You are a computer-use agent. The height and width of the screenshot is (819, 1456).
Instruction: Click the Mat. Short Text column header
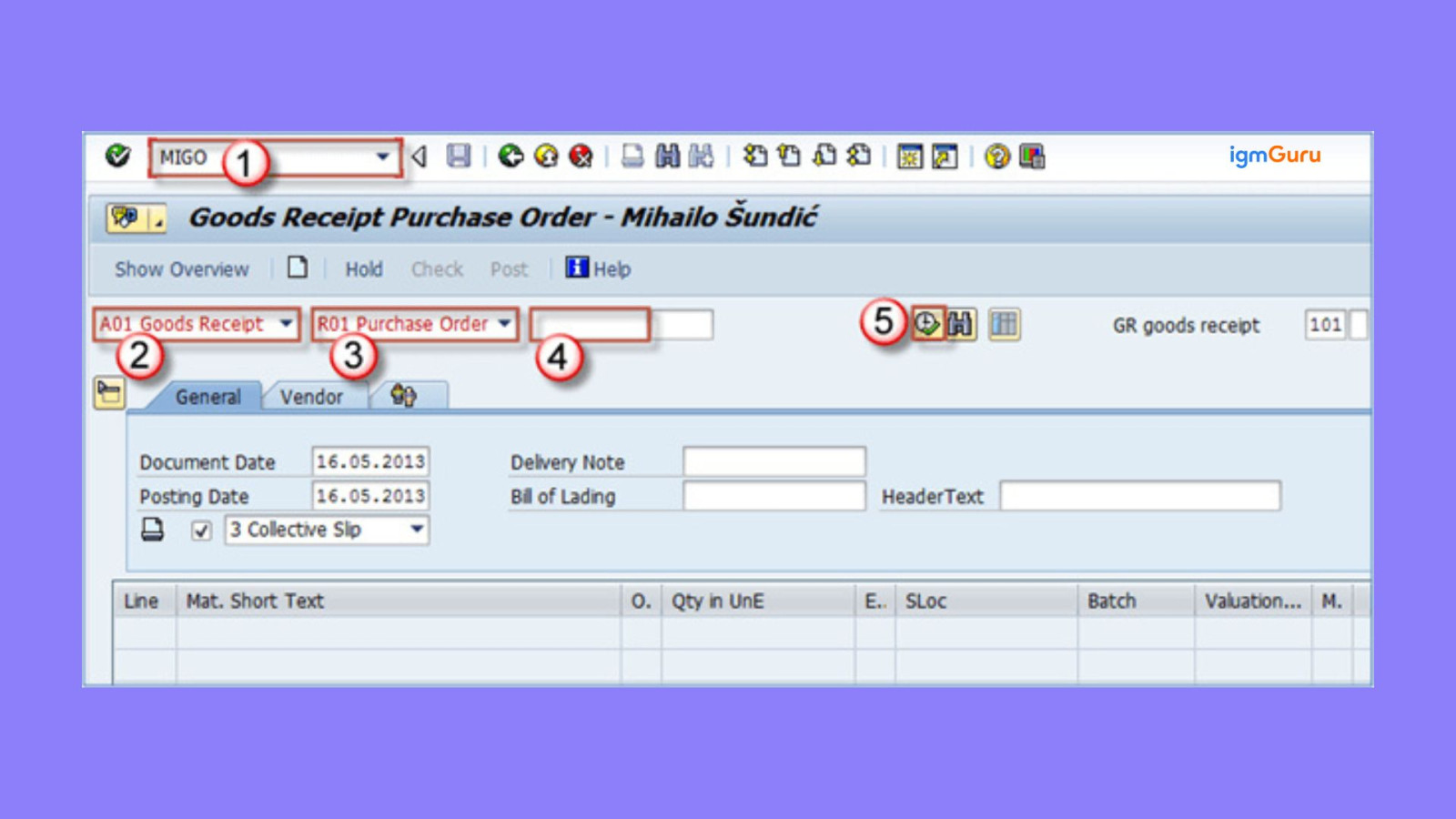coord(399,602)
